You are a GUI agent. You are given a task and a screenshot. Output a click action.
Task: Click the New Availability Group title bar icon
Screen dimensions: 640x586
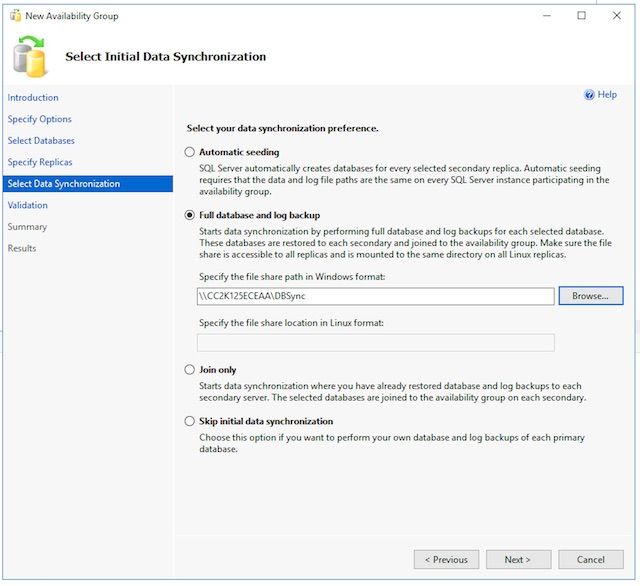[x=15, y=16]
